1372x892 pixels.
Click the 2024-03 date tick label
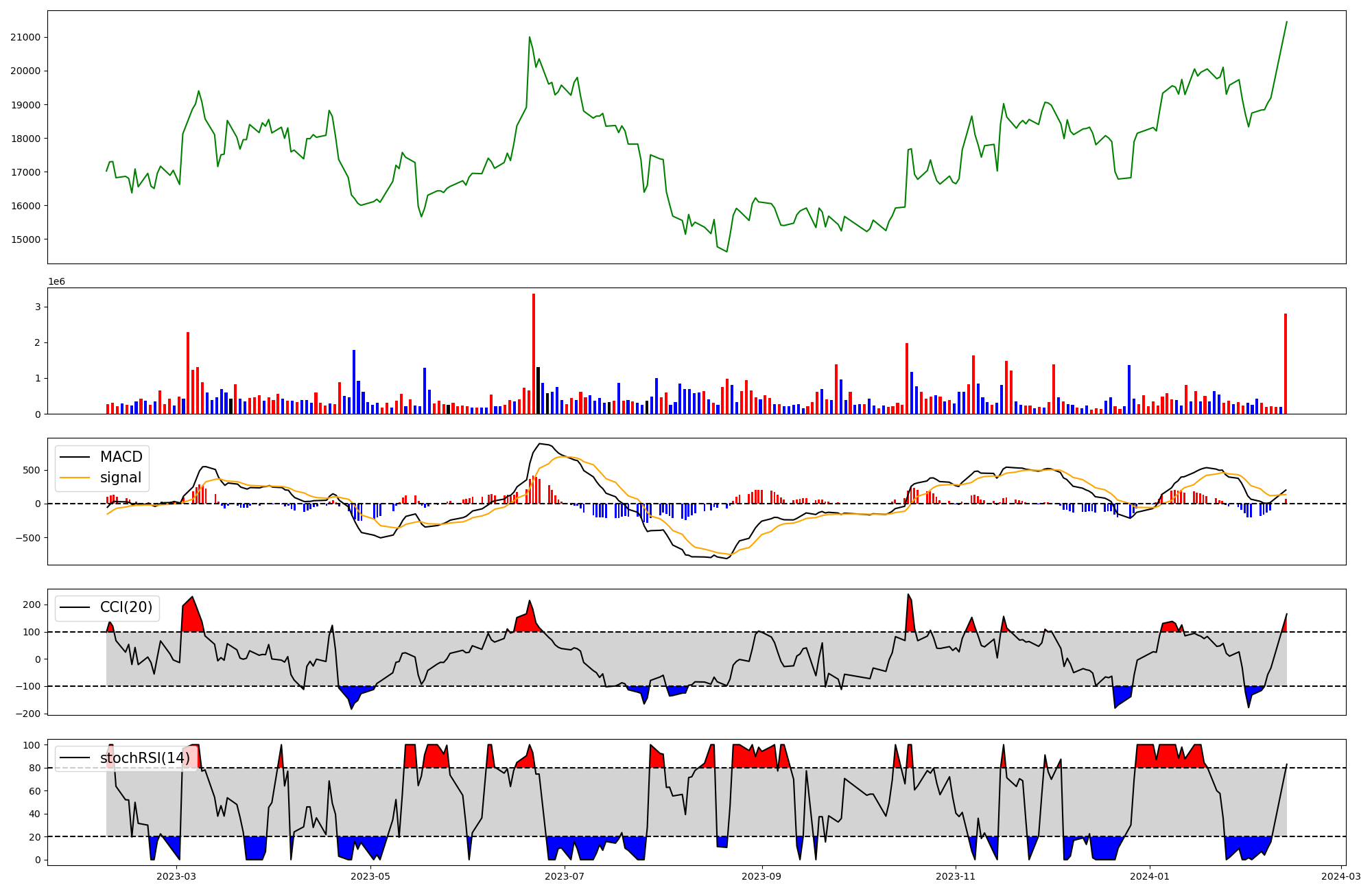[1340, 876]
